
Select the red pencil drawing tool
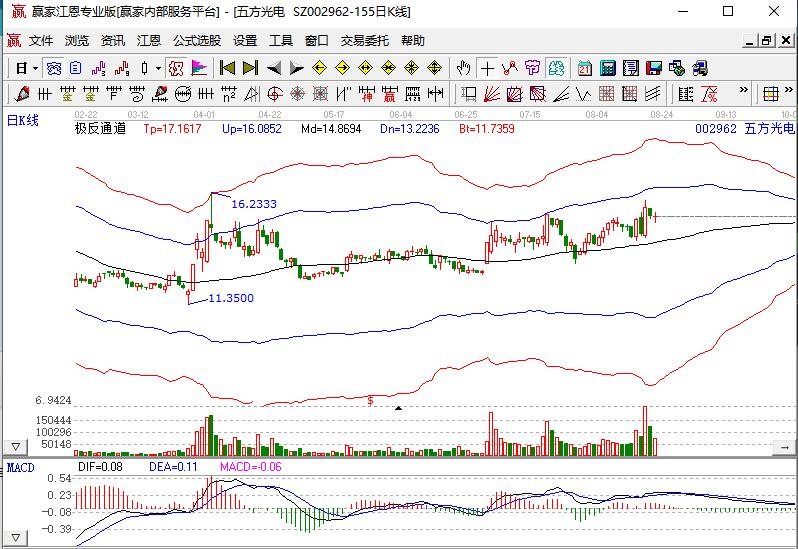[22, 94]
